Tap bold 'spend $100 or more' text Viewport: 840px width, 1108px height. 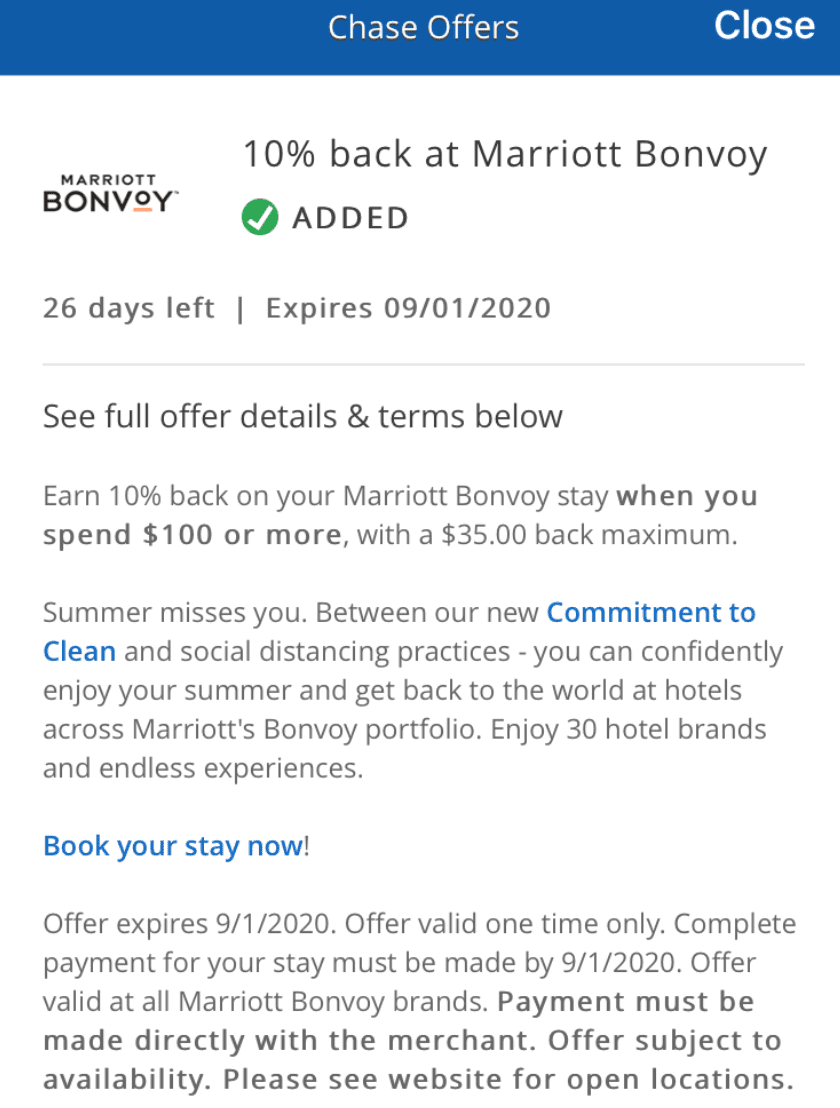coord(192,535)
